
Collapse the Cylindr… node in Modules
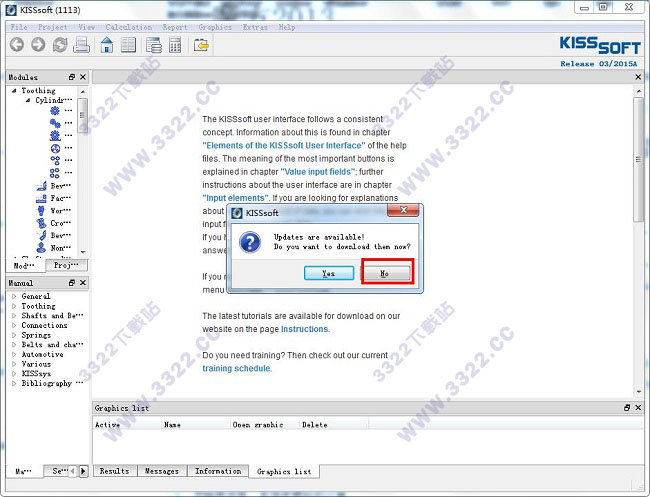pos(28,100)
